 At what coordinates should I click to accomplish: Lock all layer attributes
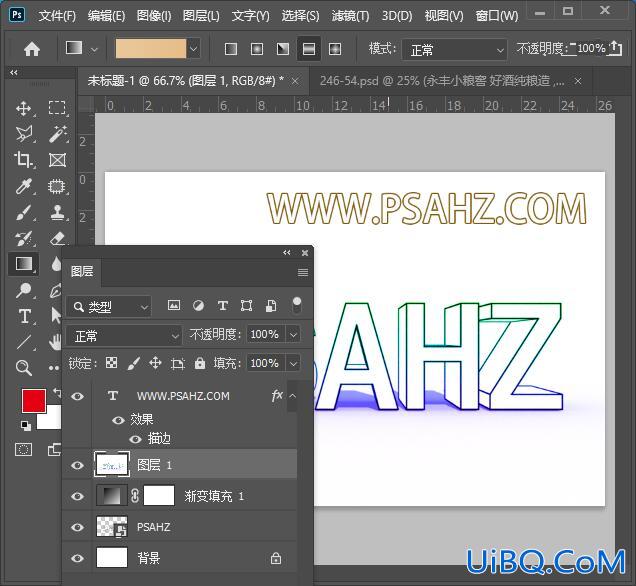pos(200,363)
